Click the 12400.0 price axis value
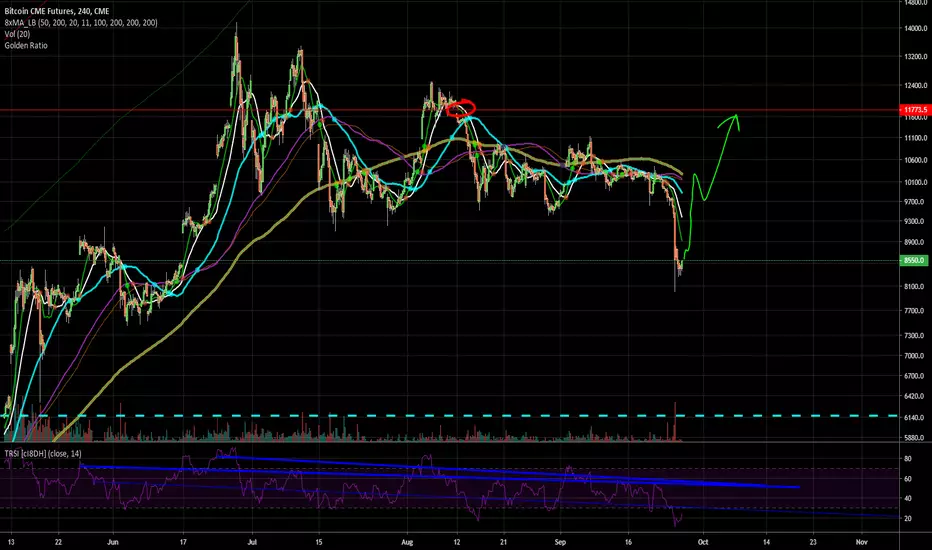Screen dimensions: 932x550 [x=915, y=86]
